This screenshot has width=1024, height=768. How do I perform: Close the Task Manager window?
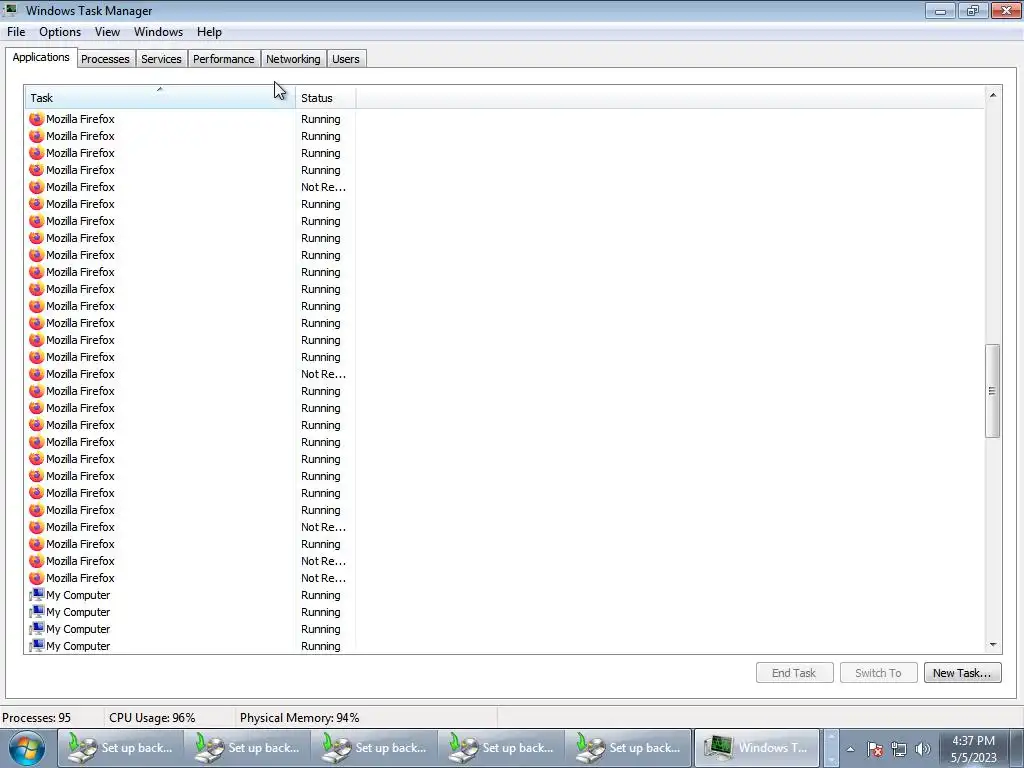coord(1006,10)
